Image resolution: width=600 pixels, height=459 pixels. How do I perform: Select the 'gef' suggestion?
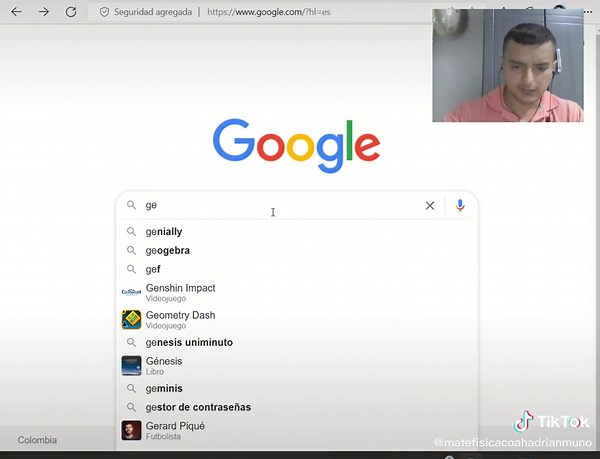pyautogui.click(x=297, y=269)
